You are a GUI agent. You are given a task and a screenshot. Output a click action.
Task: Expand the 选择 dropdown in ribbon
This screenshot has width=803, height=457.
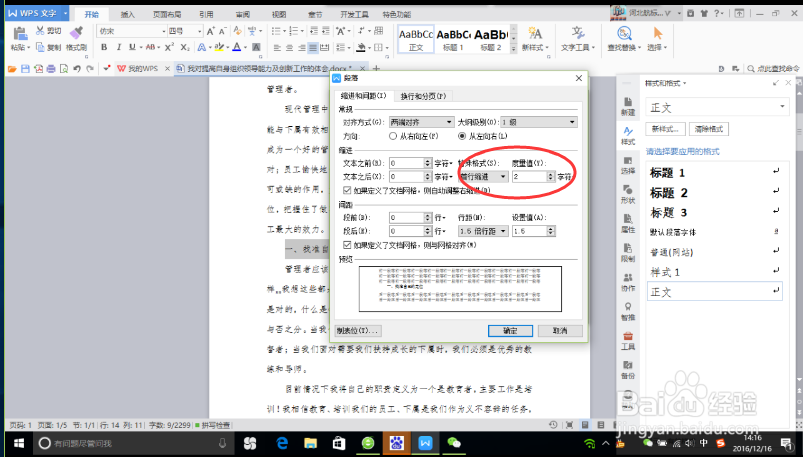point(658,48)
